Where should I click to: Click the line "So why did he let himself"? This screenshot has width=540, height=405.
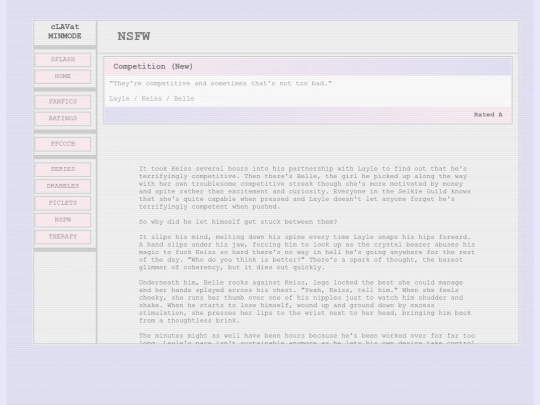point(238,222)
